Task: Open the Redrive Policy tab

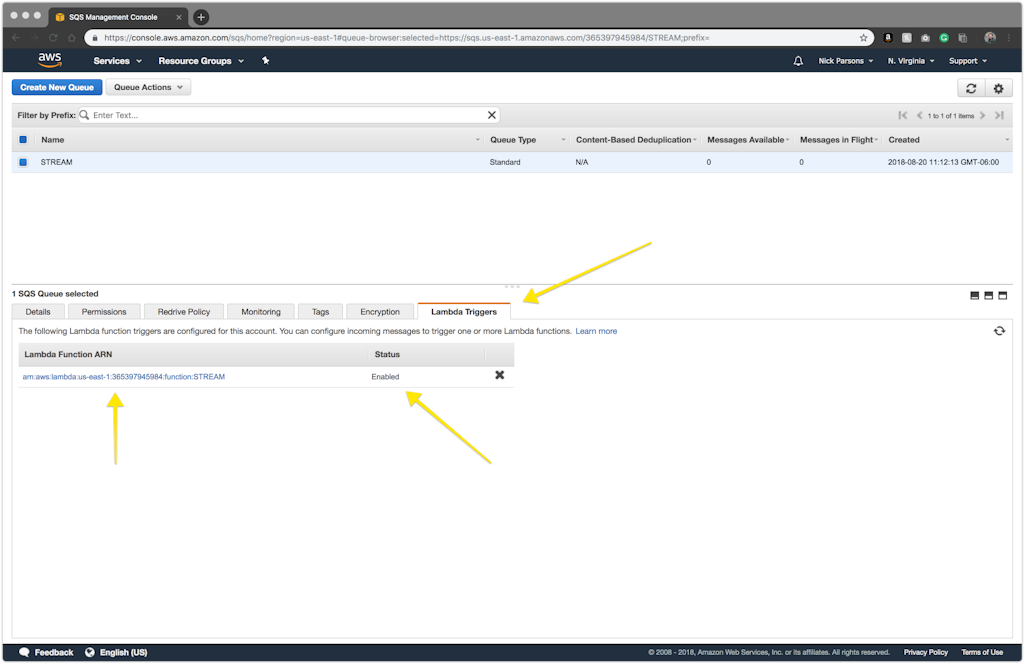Action: 184,312
